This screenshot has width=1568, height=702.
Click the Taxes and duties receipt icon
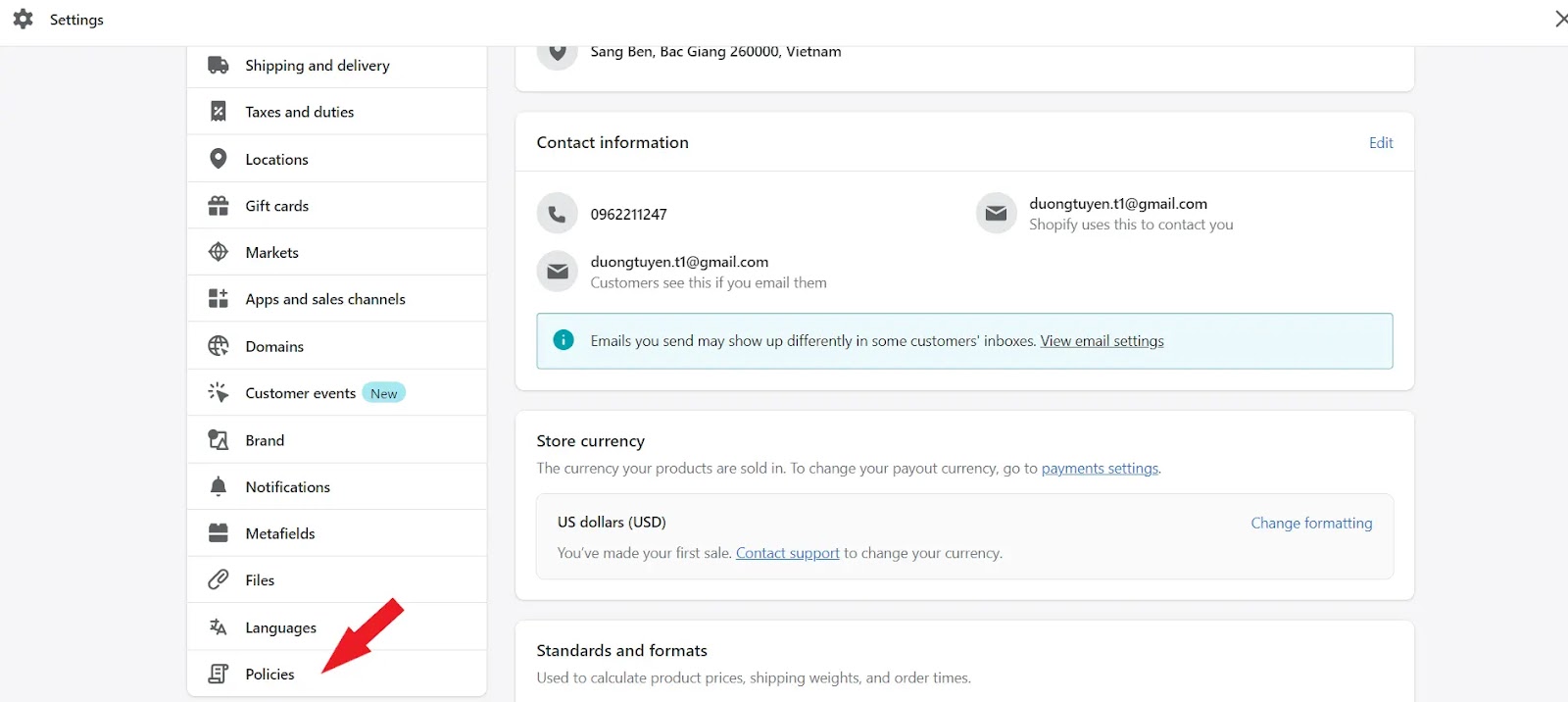tap(218, 112)
